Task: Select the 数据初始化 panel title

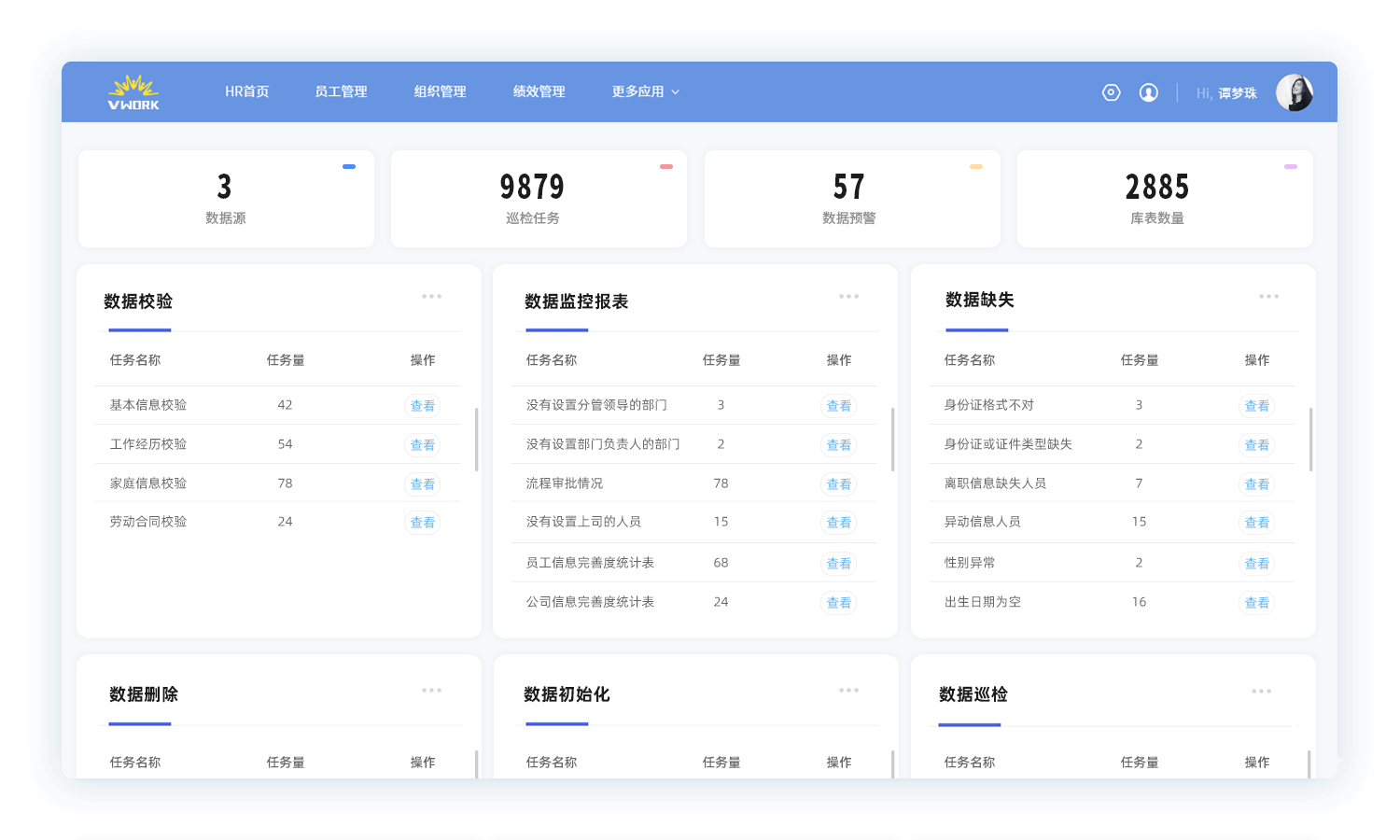Action: (x=567, y=694)
